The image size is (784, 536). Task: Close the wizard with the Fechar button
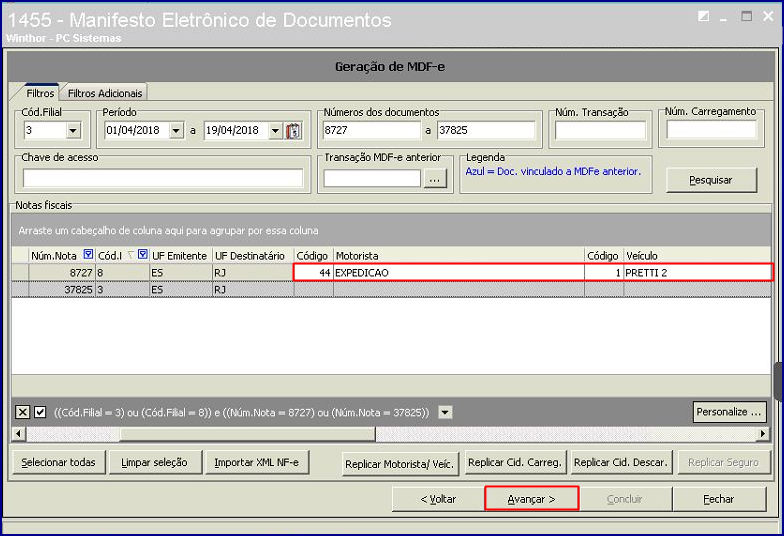(x=718, y=499)
